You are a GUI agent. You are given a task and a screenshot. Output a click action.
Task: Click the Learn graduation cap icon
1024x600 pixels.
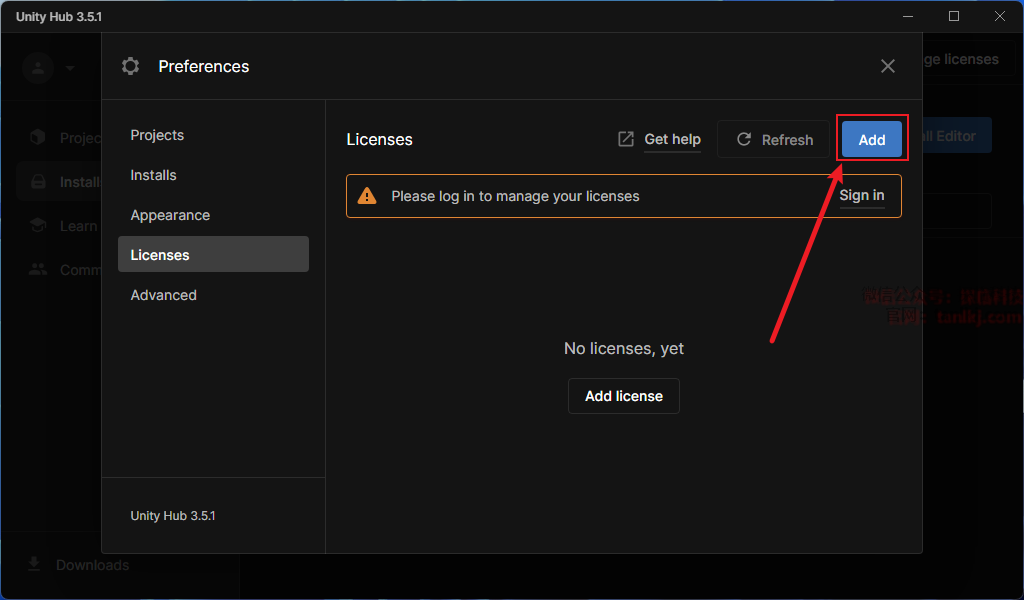point(38,226)
